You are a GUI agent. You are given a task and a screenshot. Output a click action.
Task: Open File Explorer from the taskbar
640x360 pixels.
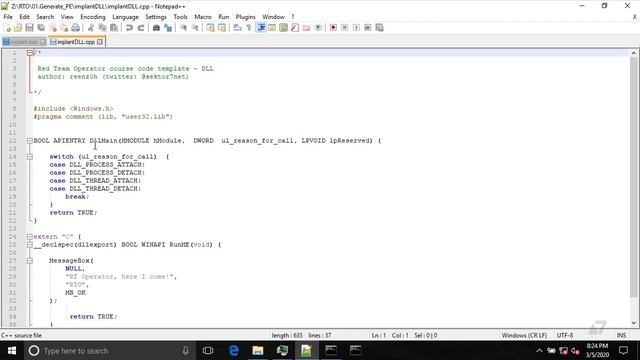[258, 351]
